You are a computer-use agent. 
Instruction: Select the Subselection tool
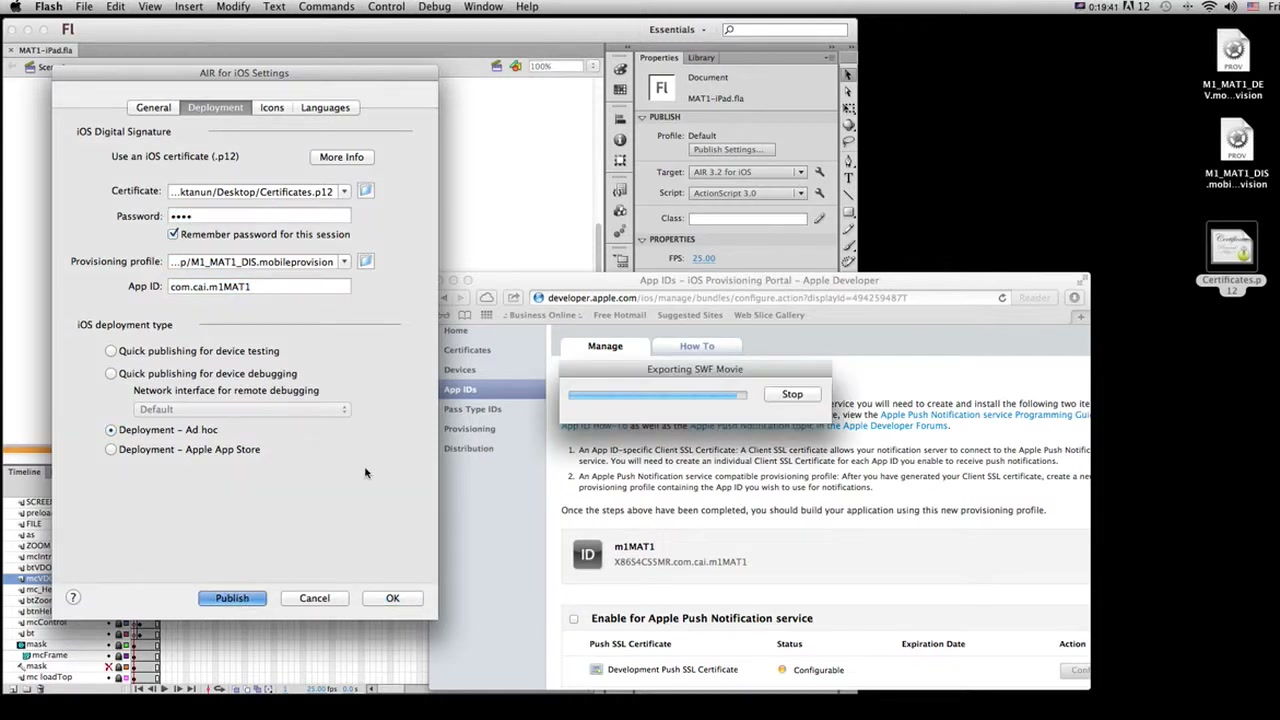pos(848,92)
